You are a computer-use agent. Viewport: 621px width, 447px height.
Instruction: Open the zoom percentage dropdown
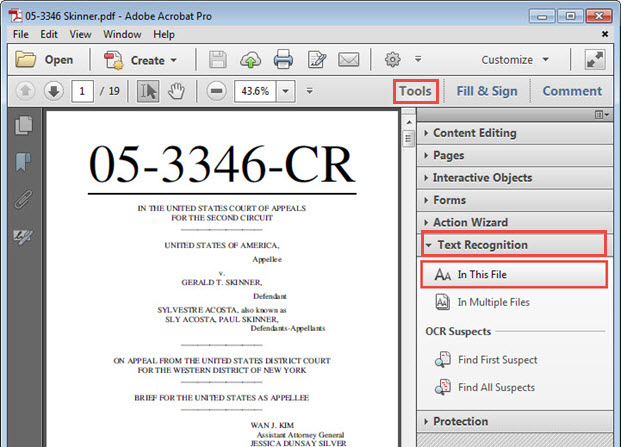point(286,91)
